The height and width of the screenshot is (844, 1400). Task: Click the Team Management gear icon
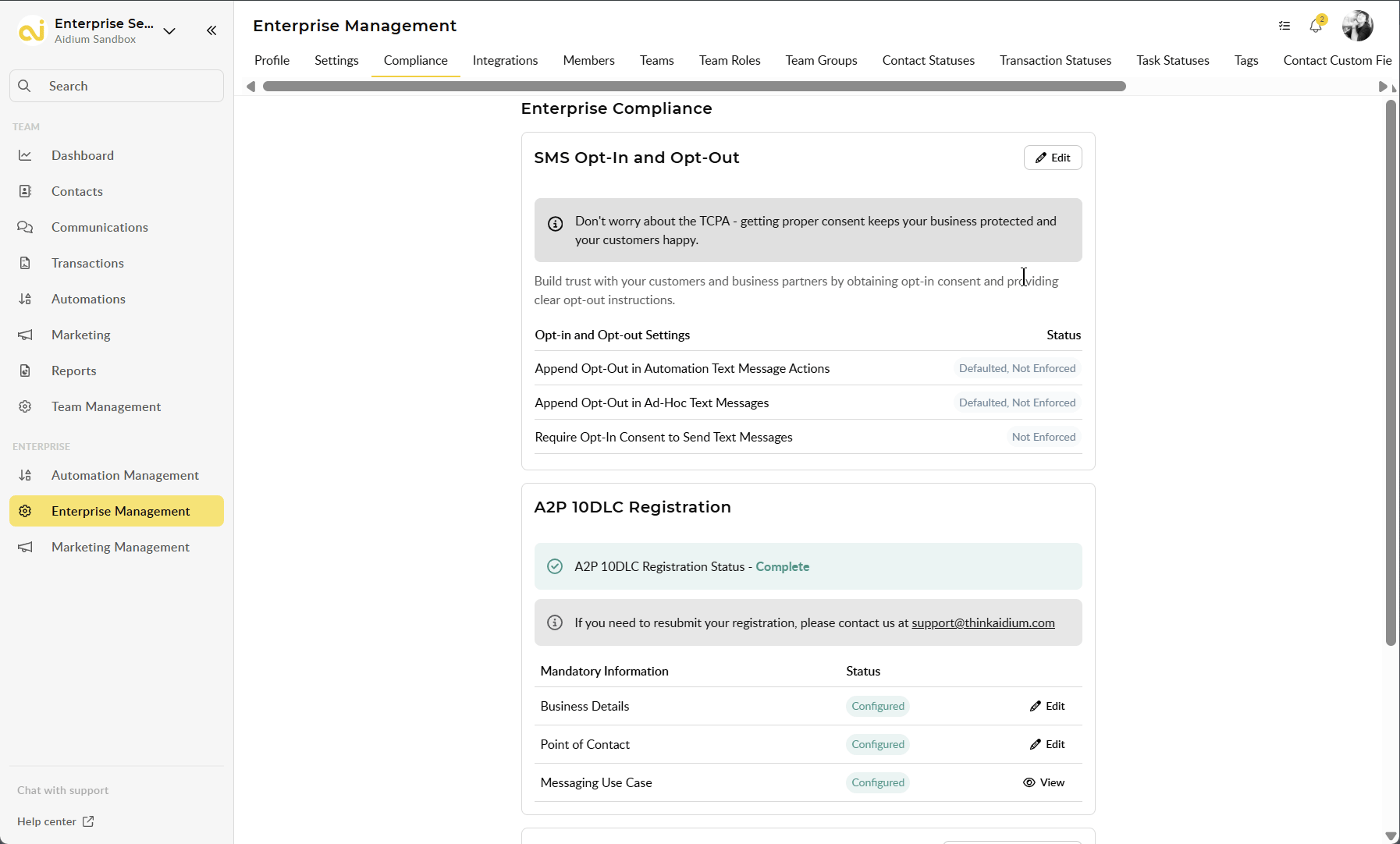click(25, 406)
